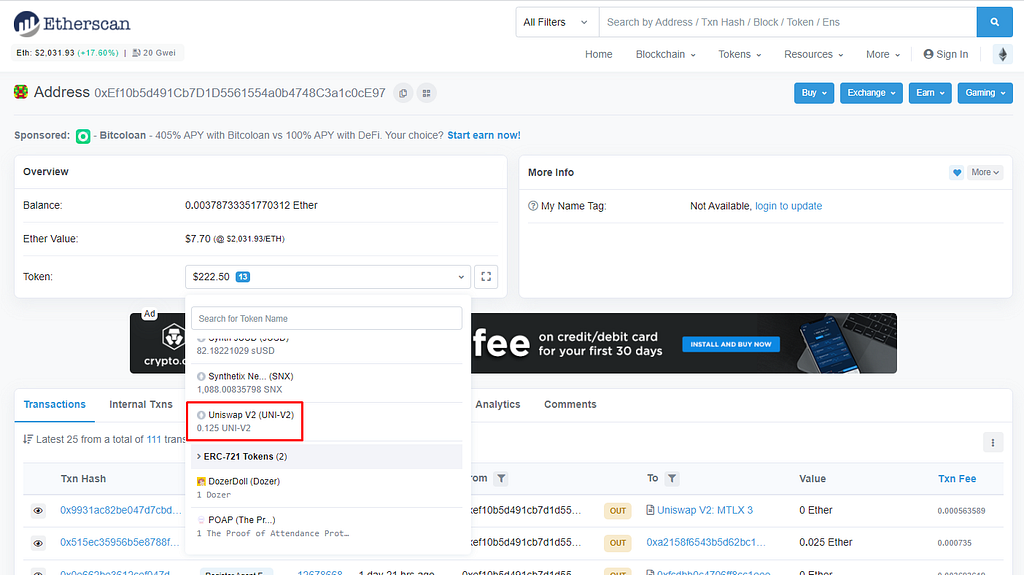Open the Exchange dropdown button

point(871,93)
